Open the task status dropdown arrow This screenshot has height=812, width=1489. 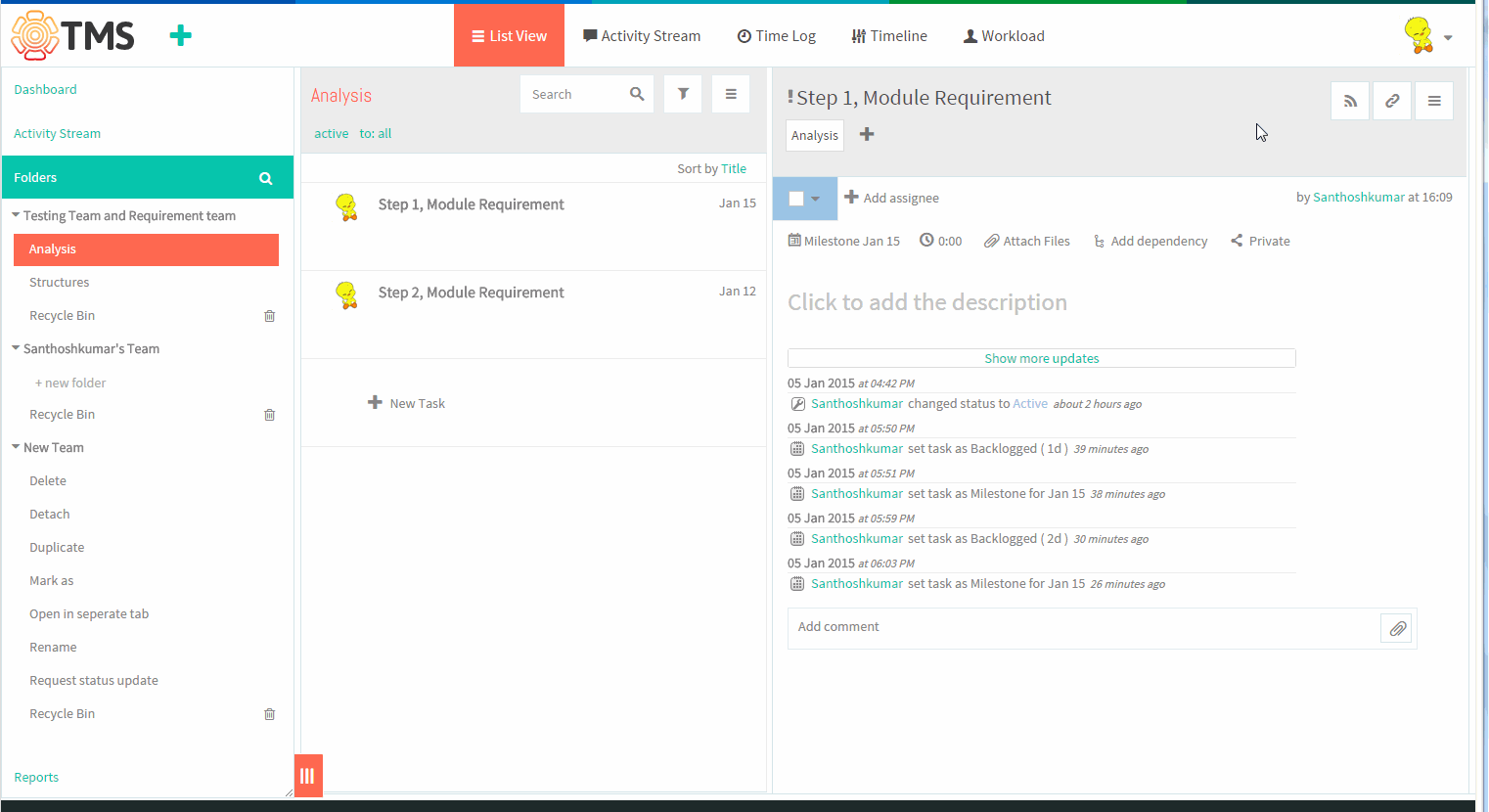[x=816, y=199]
